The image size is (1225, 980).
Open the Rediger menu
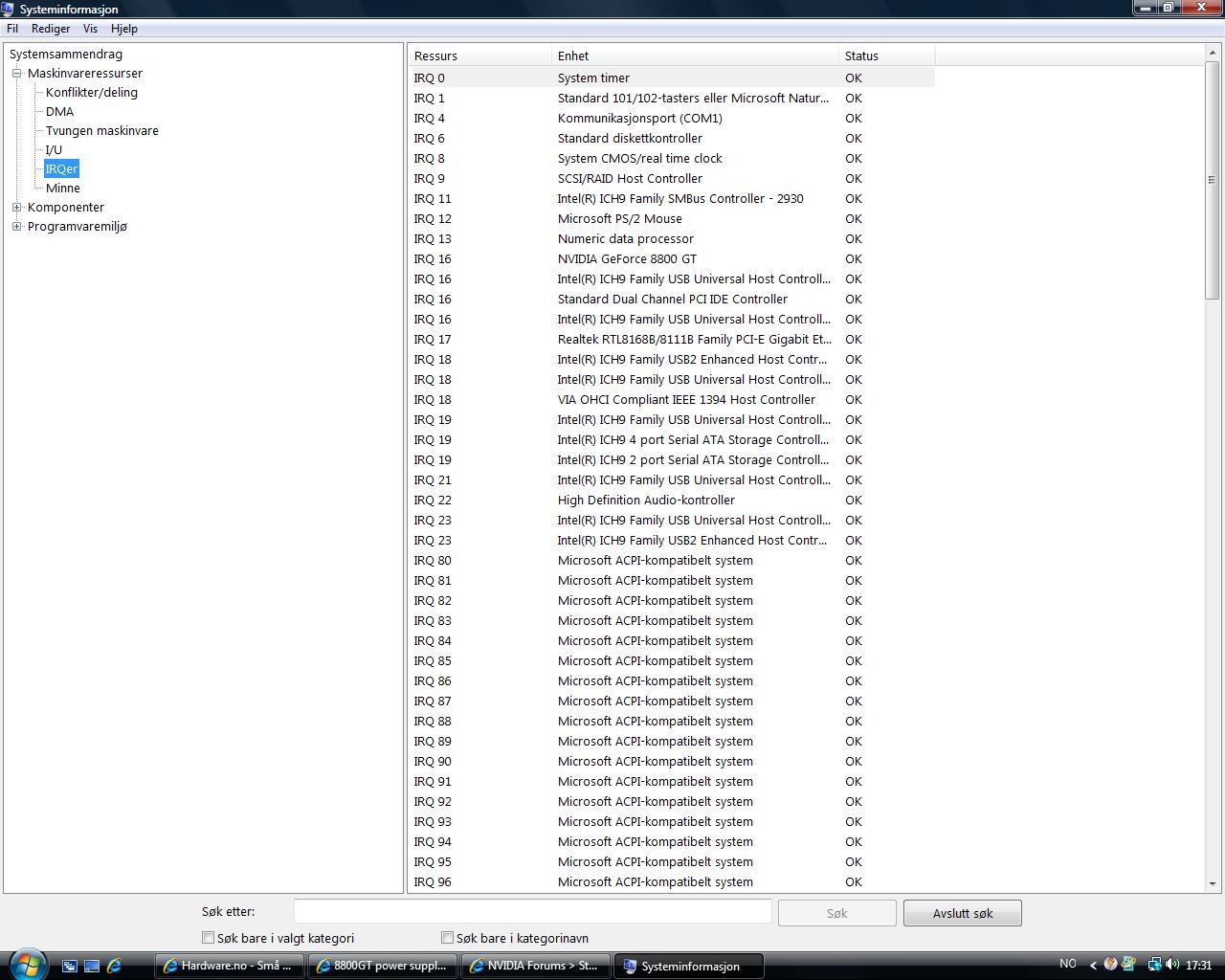[51, 29]
